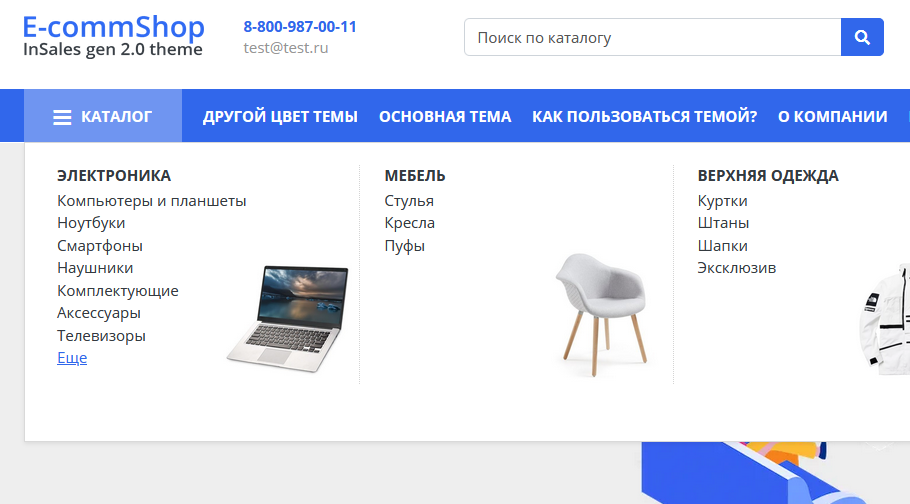Click the blue search magnifier button
910x504 pixels.
(862, 37)
